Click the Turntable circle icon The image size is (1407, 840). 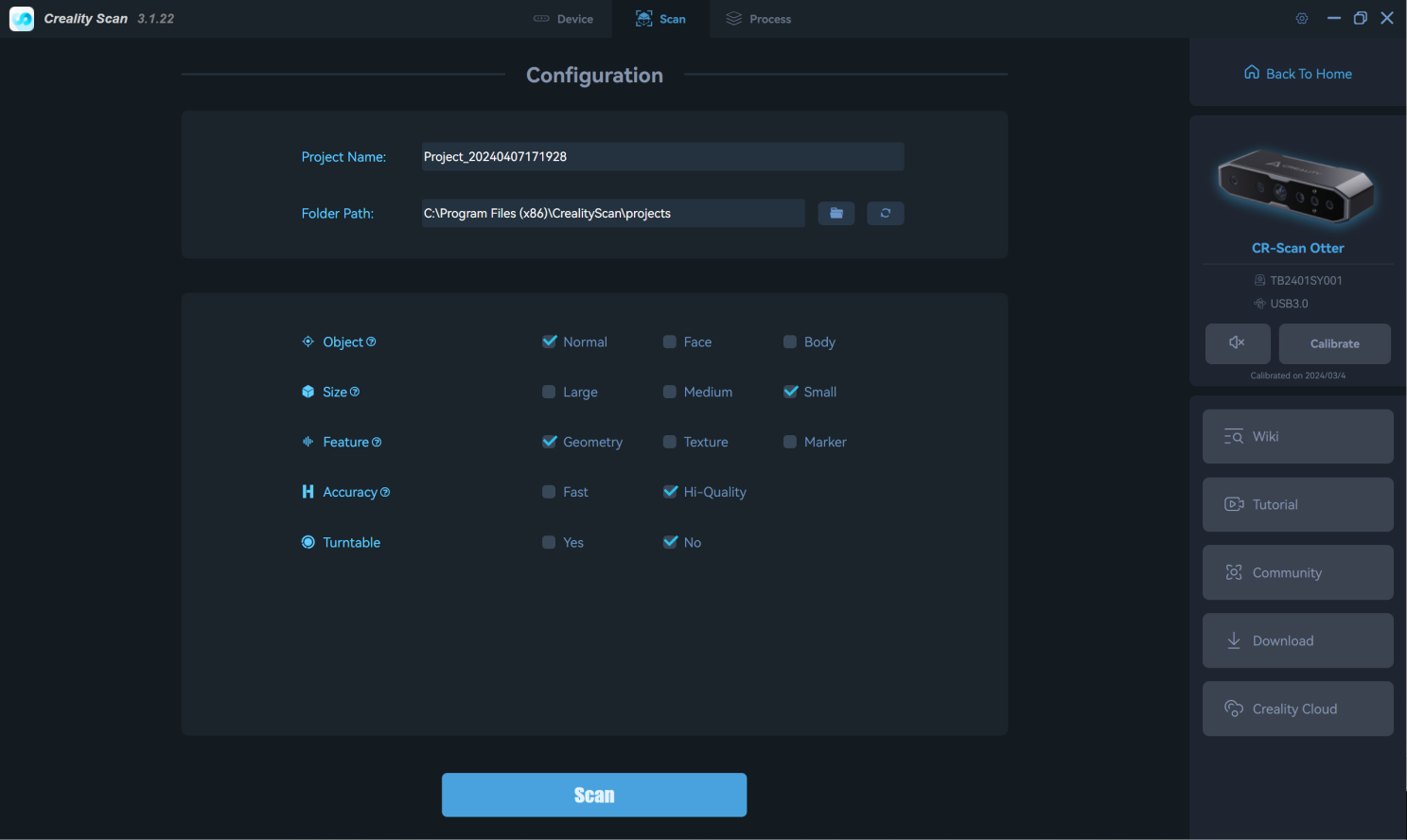(x=308, y=542)
